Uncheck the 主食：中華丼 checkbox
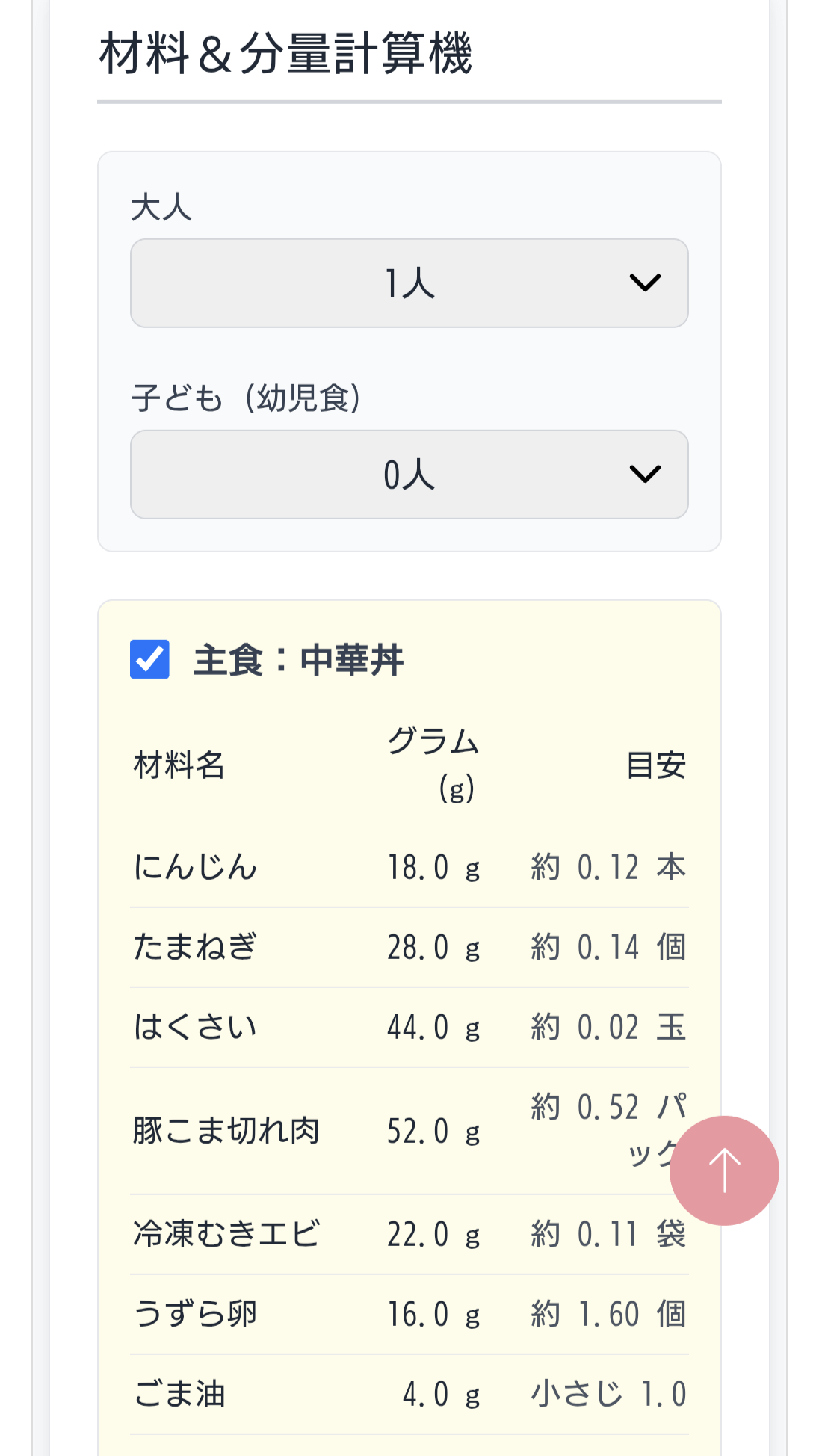819x1456 pixels. pos(149,659)
